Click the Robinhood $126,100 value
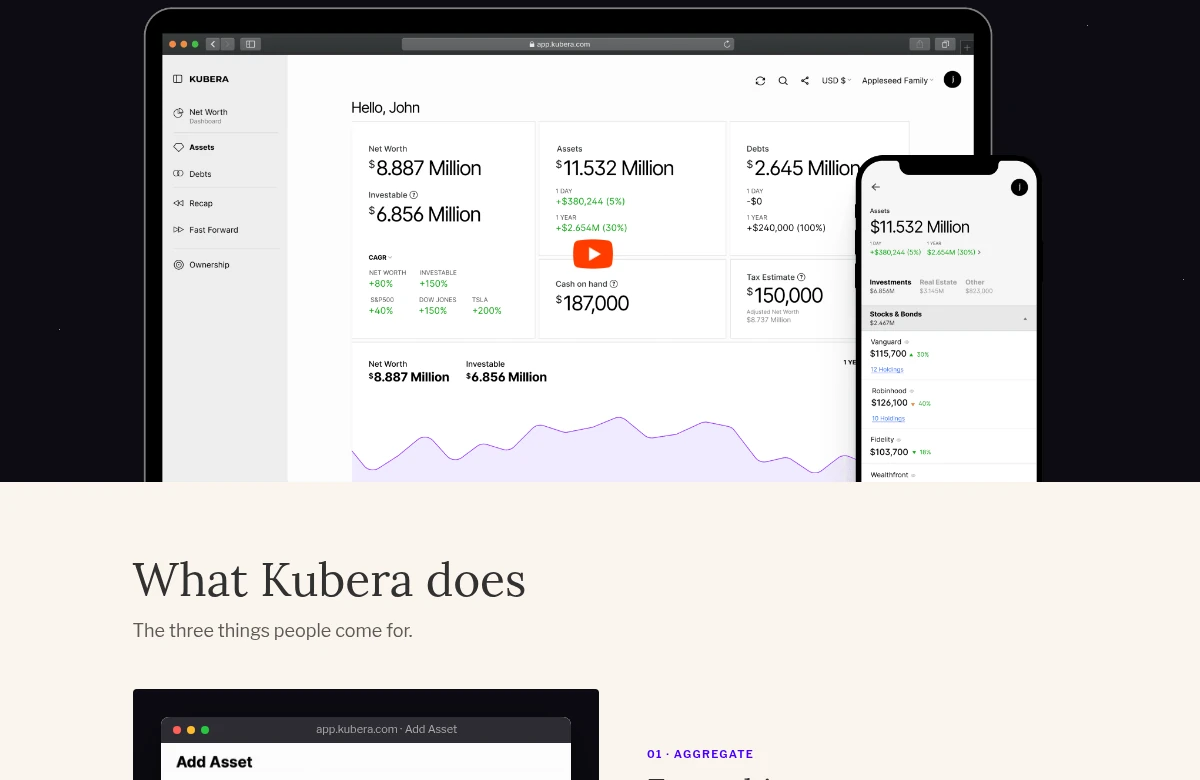This screenshot has width=1200, height=780. pos(889,403)
